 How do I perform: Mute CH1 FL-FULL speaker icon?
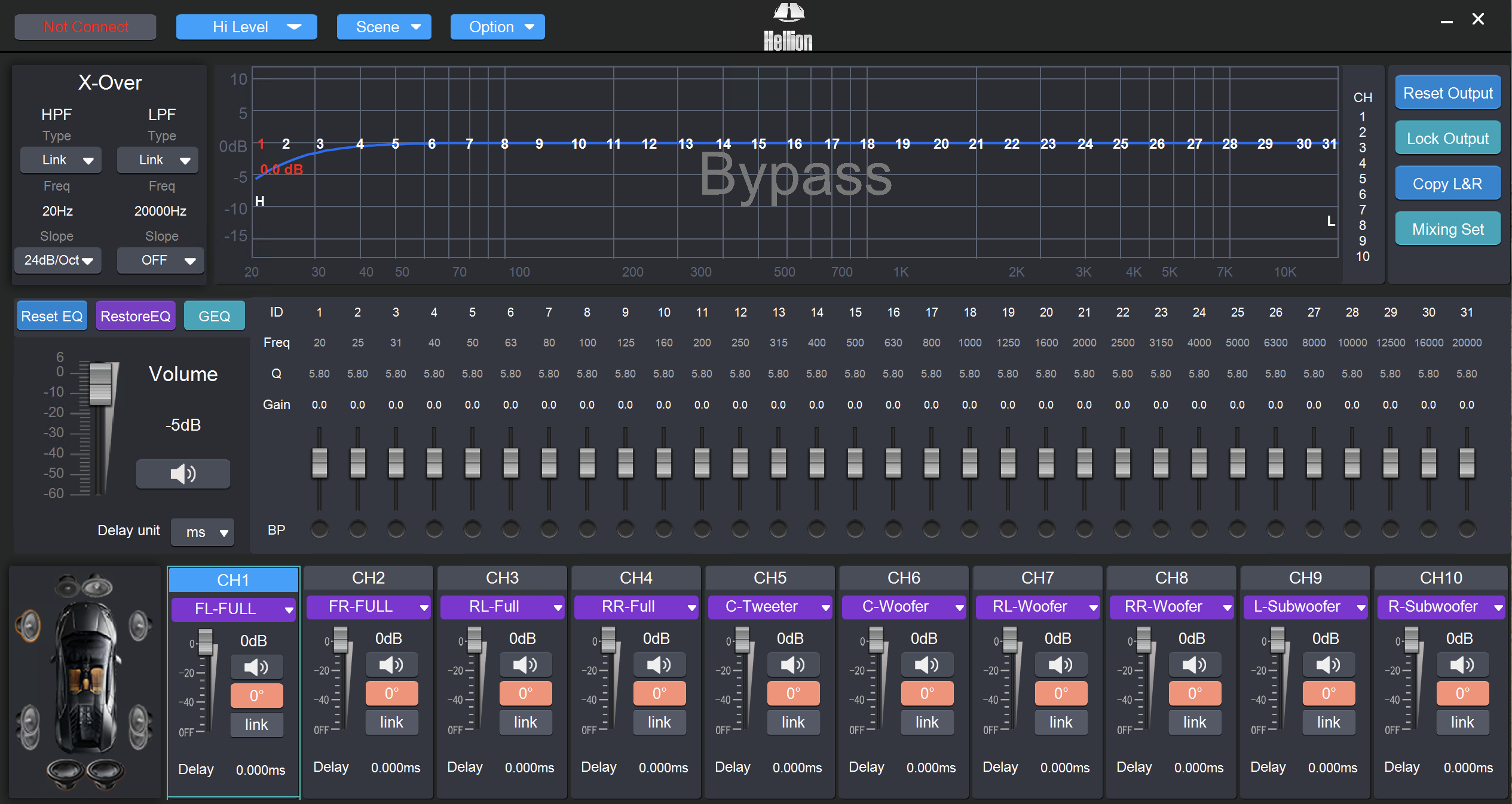256,667
